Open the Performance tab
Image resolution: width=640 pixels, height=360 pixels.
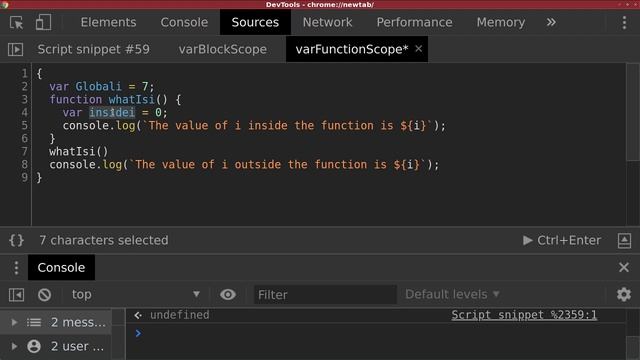414,22
